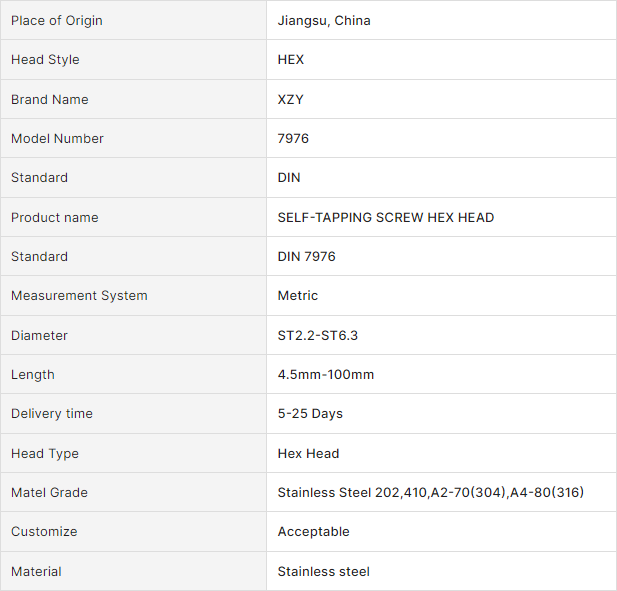Select the model number value "7976"

(293, 139)
